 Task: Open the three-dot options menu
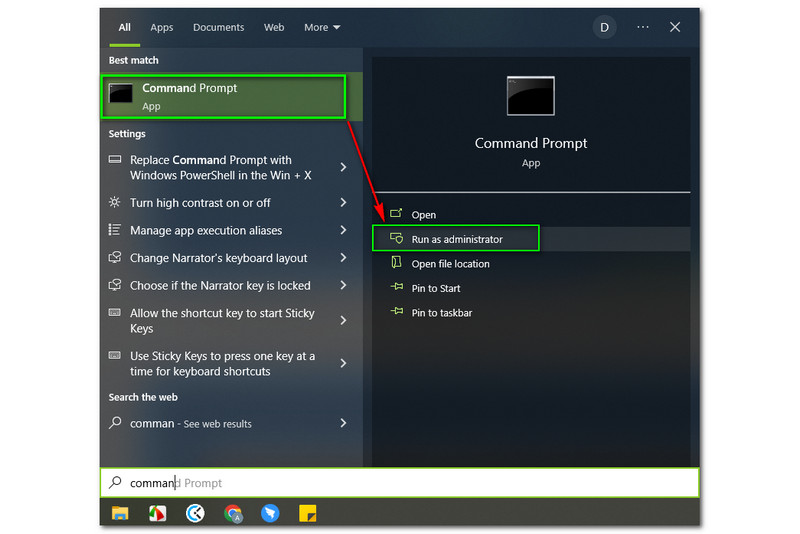coord(642,27)
